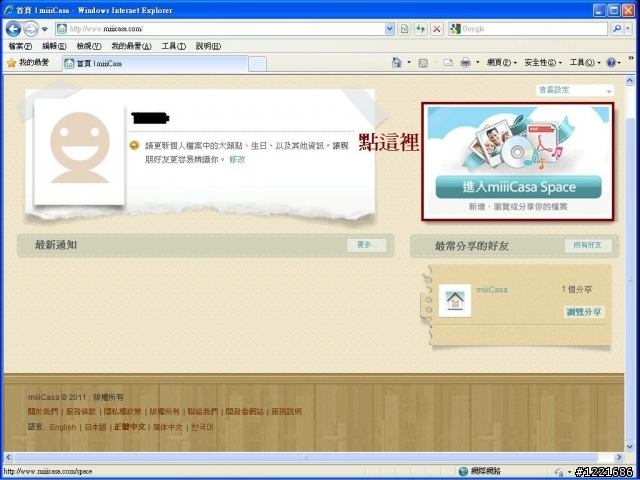Switch language to 简体中文
This screenshot has height=480, width=640.
point(167,427)
